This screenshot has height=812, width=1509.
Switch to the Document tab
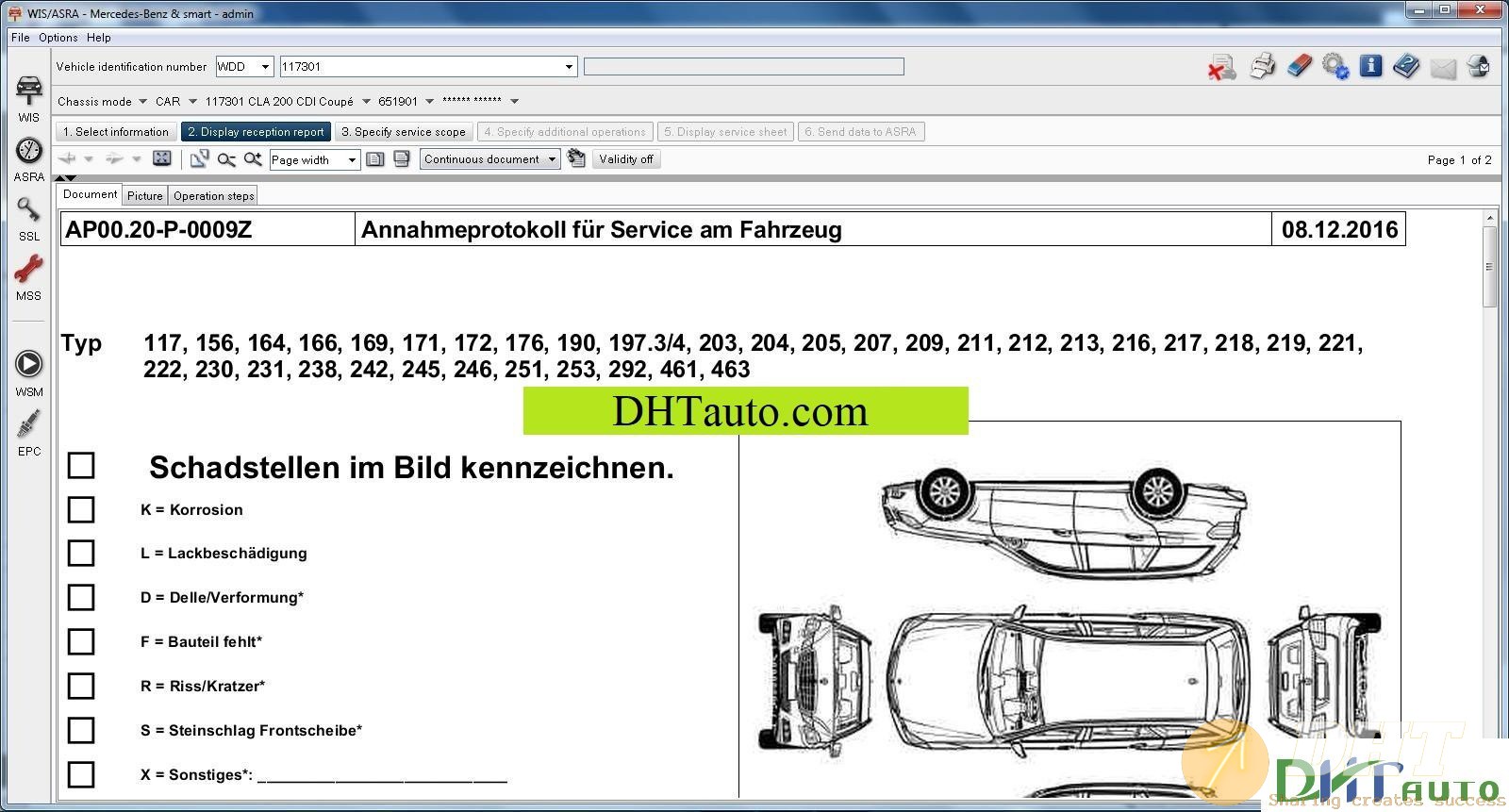(x=90, y=194)
